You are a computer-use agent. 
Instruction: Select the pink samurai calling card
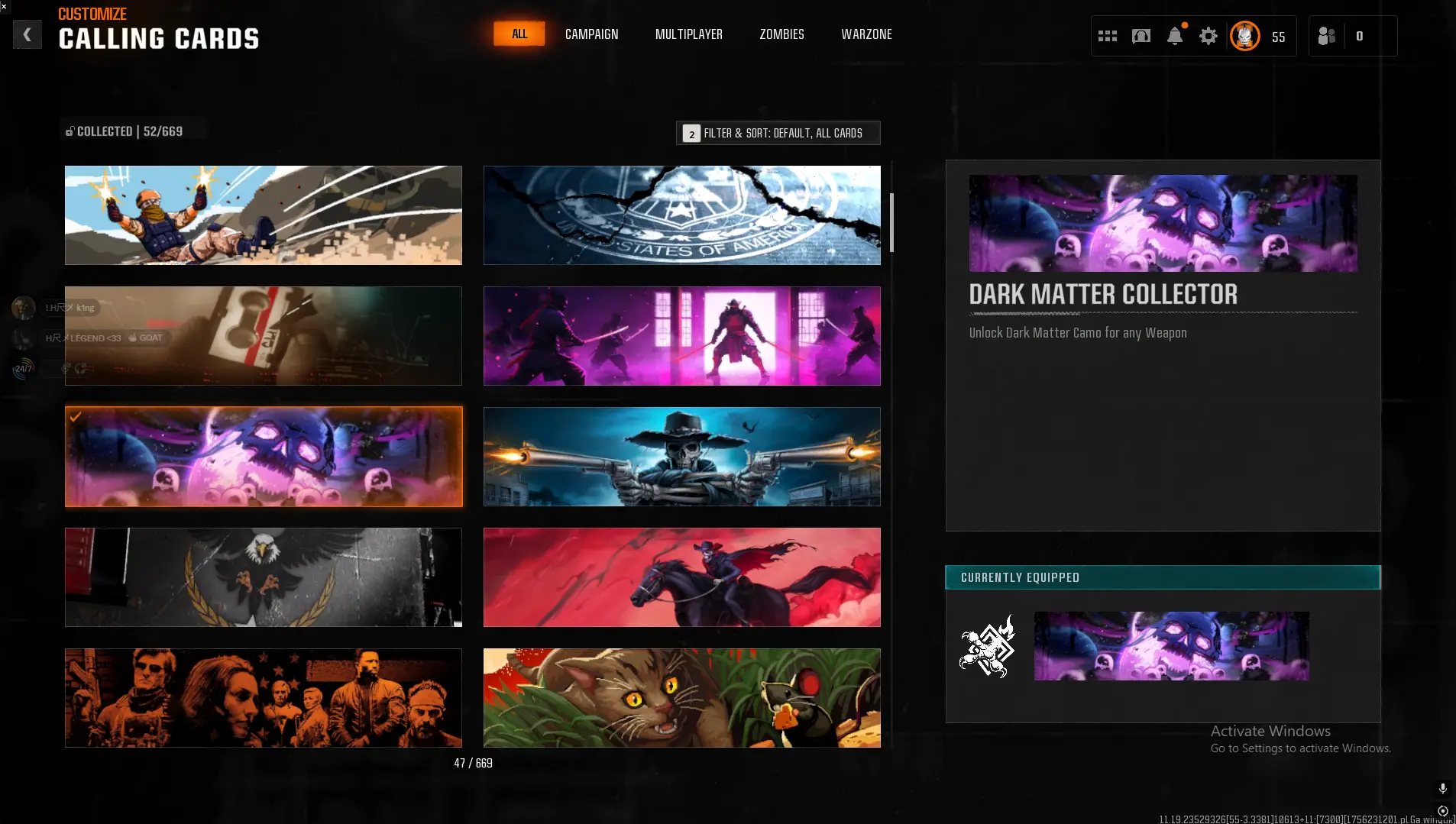(x=682, y=336)
